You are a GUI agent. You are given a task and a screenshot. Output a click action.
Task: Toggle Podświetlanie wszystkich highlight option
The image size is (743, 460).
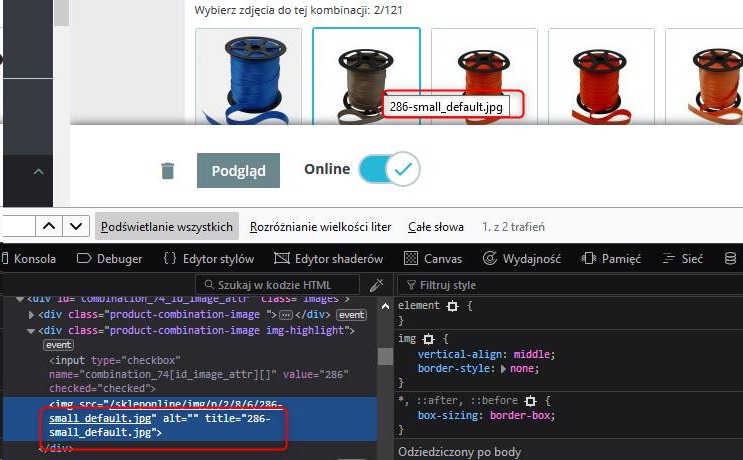[167, 226]
